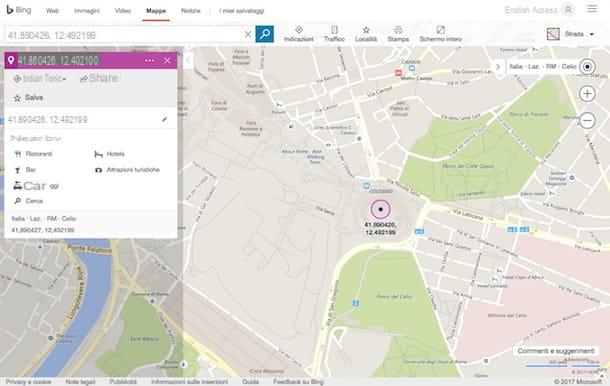
Task: Toggle the Traffico layer
Action: coord(334,34)
